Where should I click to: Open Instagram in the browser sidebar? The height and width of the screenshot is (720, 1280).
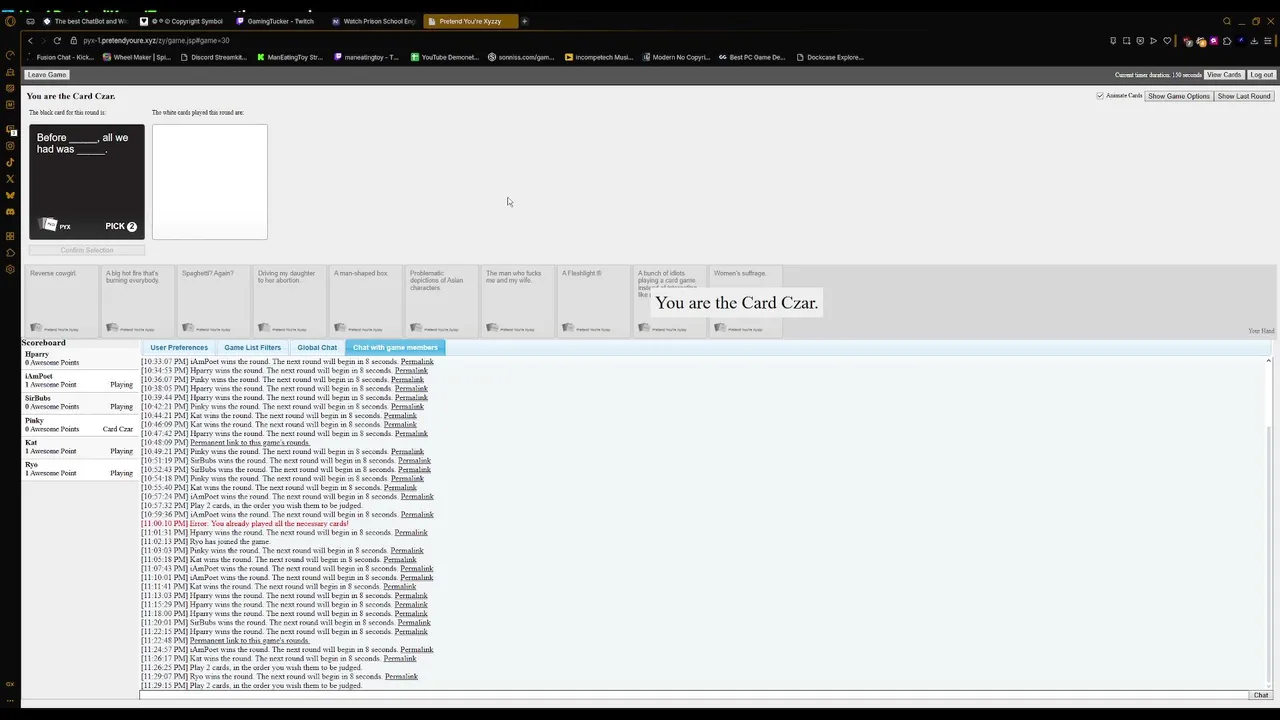10,146
